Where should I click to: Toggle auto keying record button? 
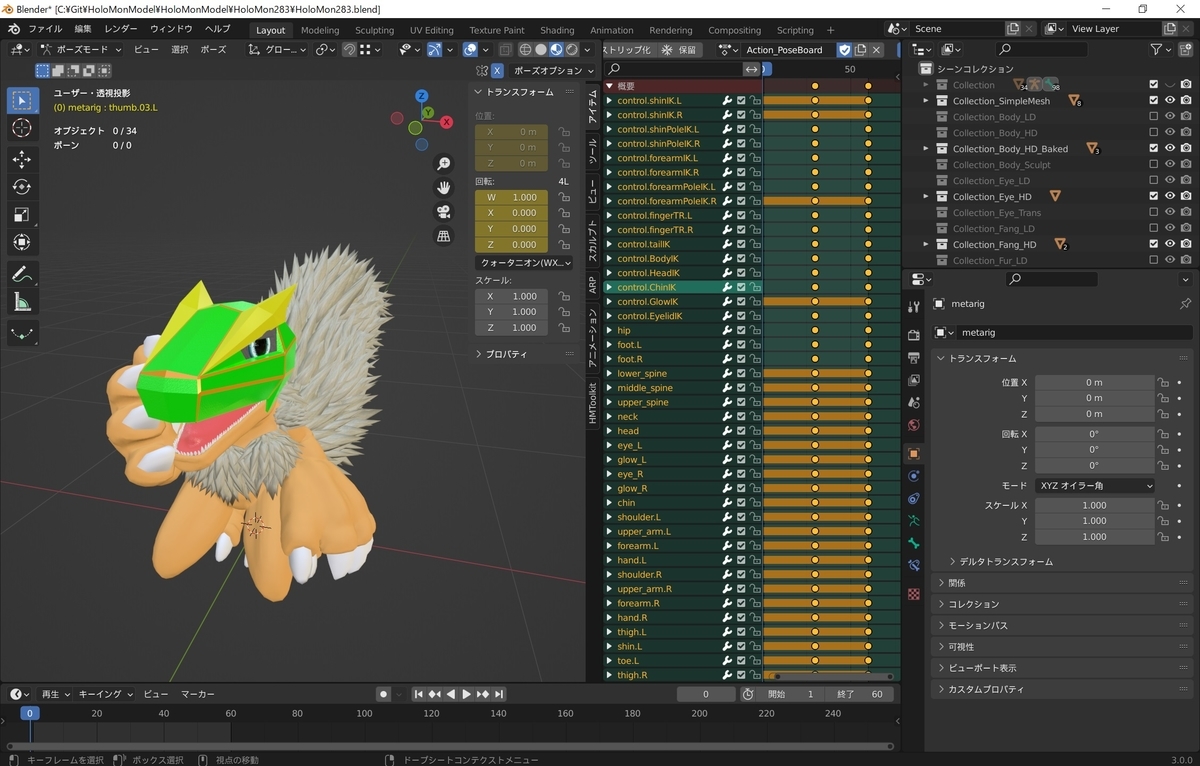pos(383,694)
